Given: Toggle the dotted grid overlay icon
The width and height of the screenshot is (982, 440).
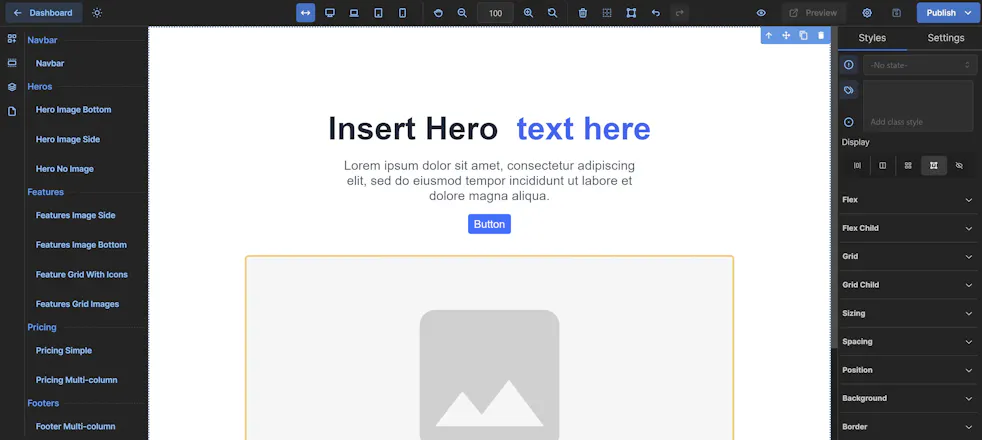Looking at the screenshot, I should [x=607, y=13].
